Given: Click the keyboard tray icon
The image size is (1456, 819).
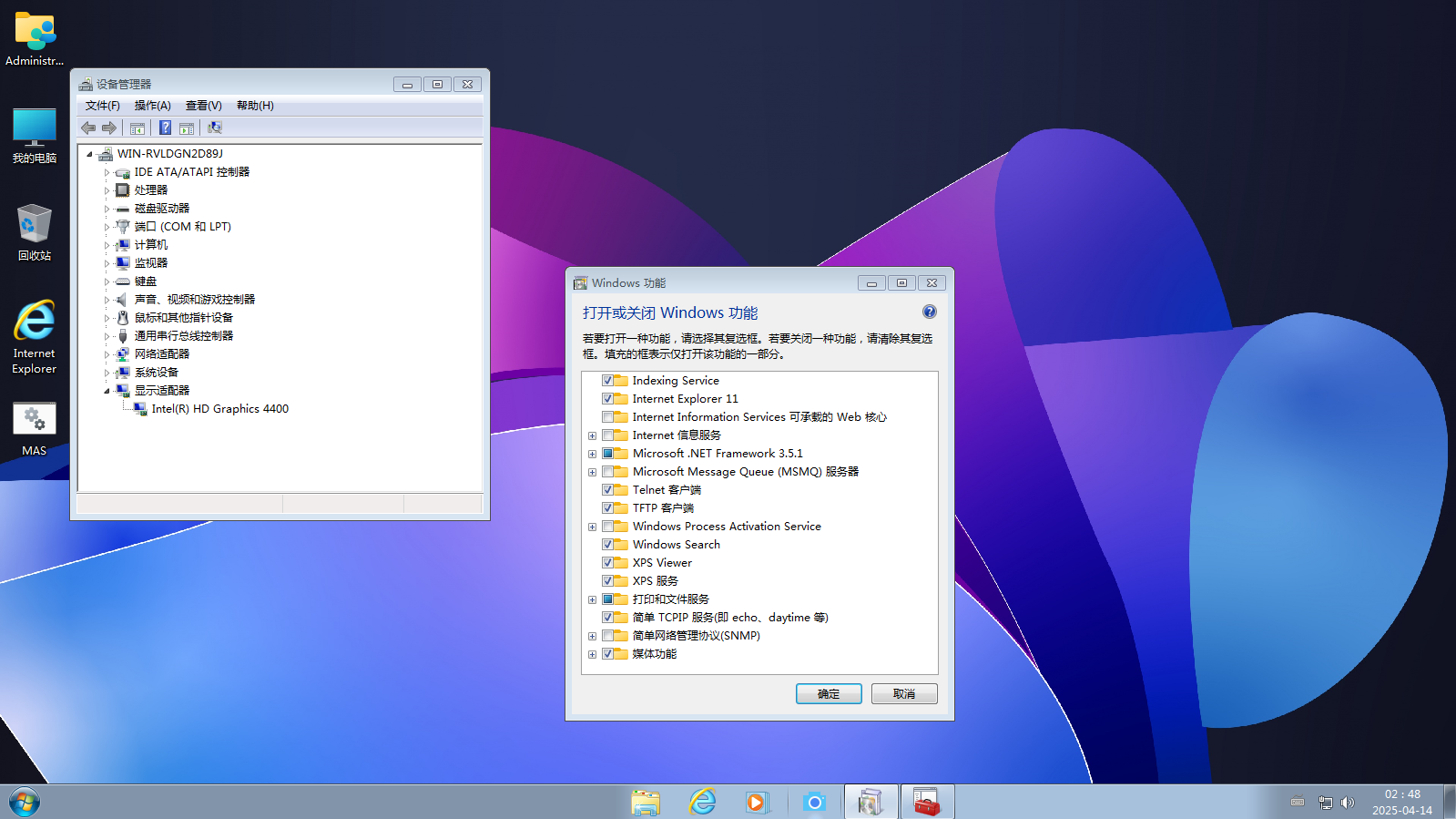Looking at the screenshot, I should pos(1298,803).
